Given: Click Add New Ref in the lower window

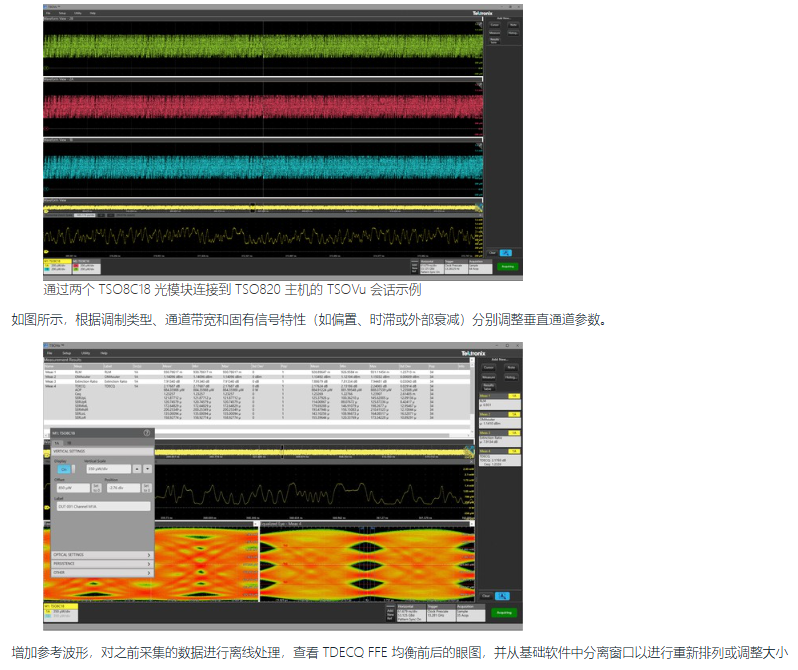Looking at the screenshot, I should (390, 613).
